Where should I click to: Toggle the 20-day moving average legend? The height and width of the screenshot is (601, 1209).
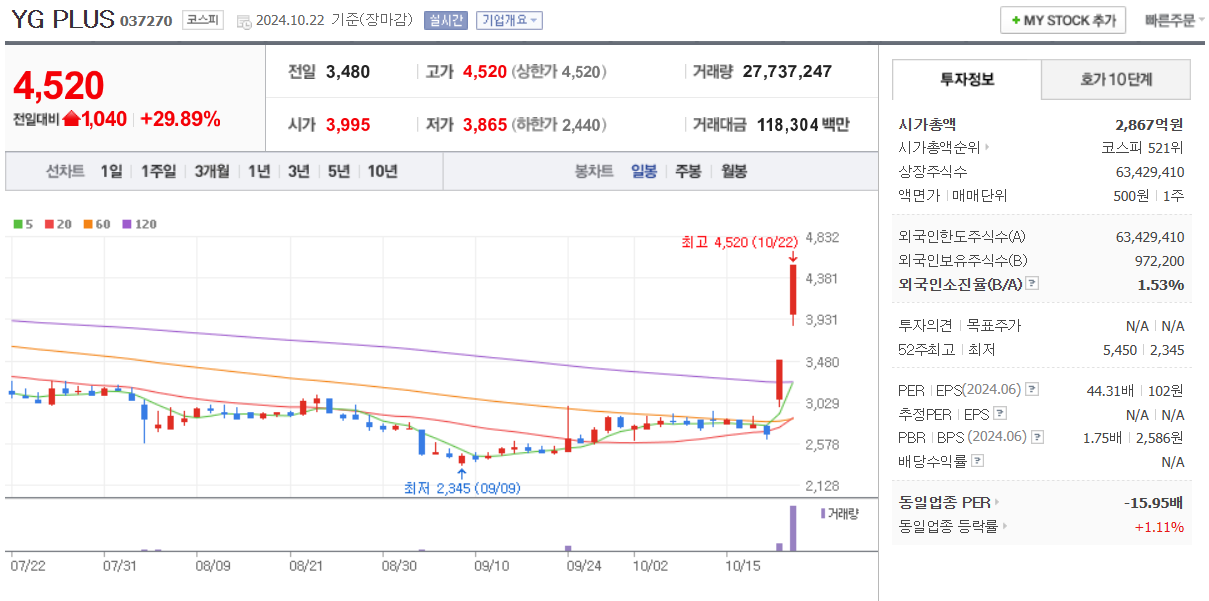pyautogui.click(x=57, y=224)
